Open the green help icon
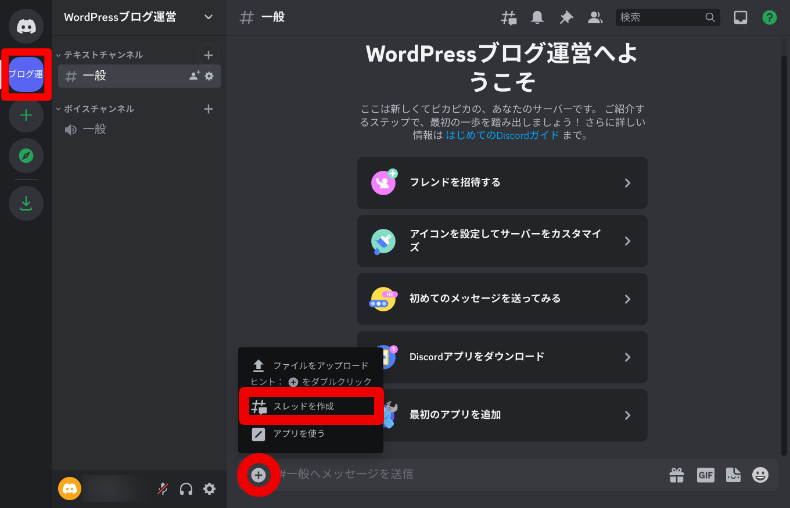This screenshot has width=790, height=508. click(x=769, y=18)
